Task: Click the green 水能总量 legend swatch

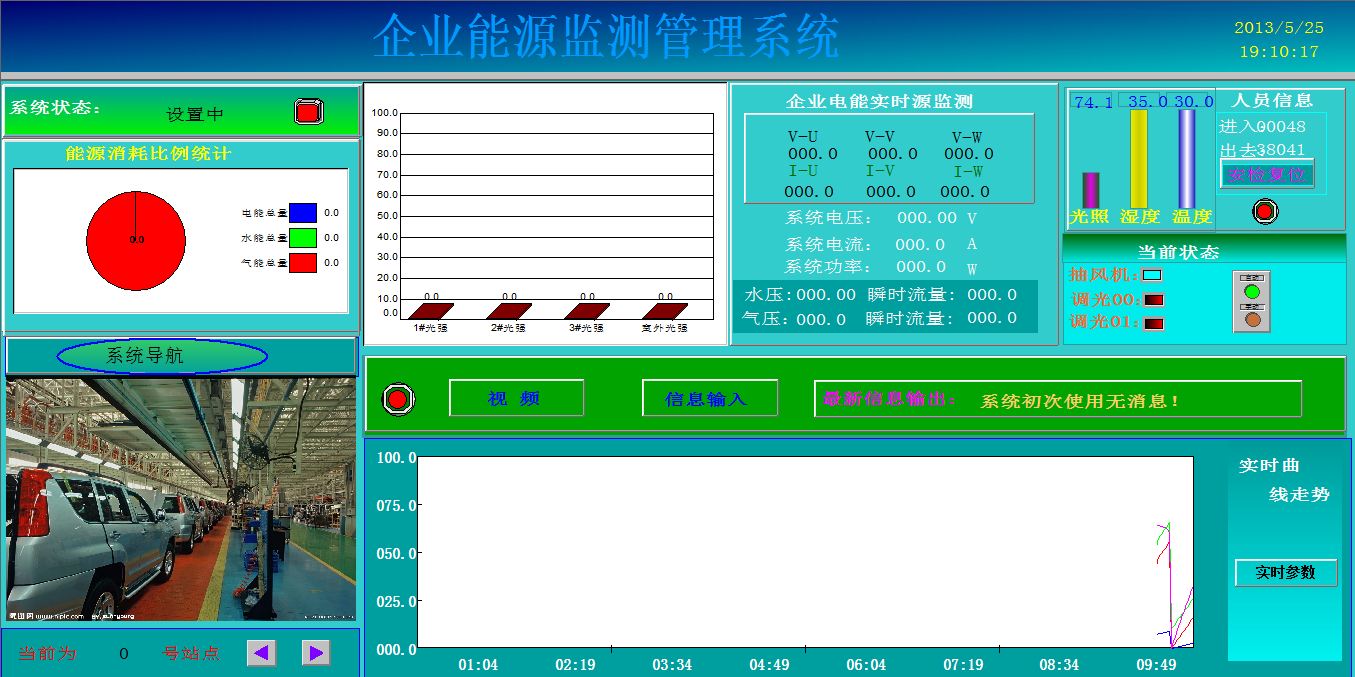Action: click(303, 238)
